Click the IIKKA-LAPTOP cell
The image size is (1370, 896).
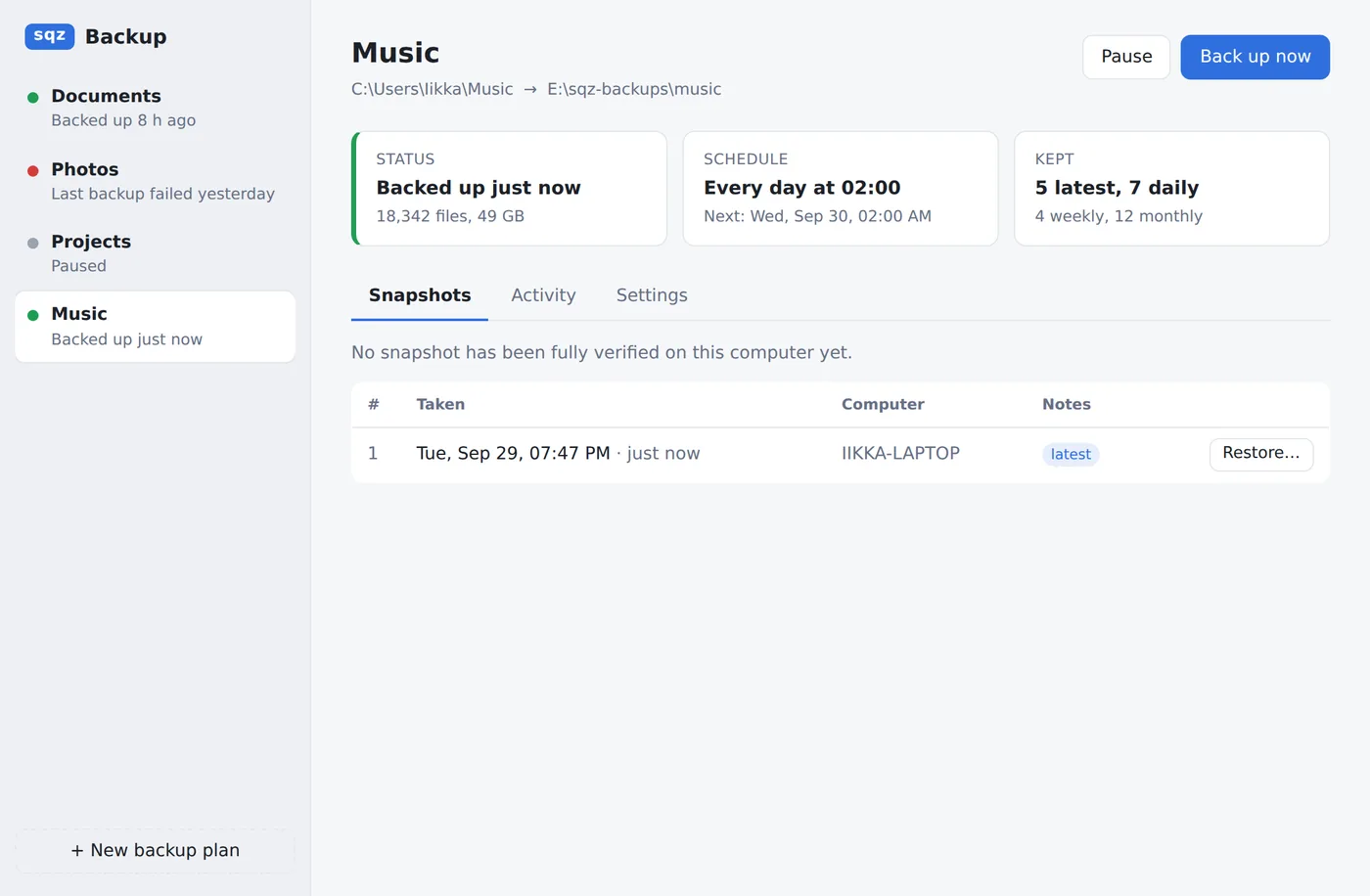[900, 453]
